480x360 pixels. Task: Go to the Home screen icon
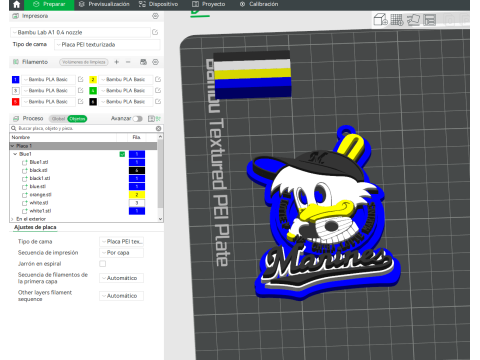[x=16, y=4]
